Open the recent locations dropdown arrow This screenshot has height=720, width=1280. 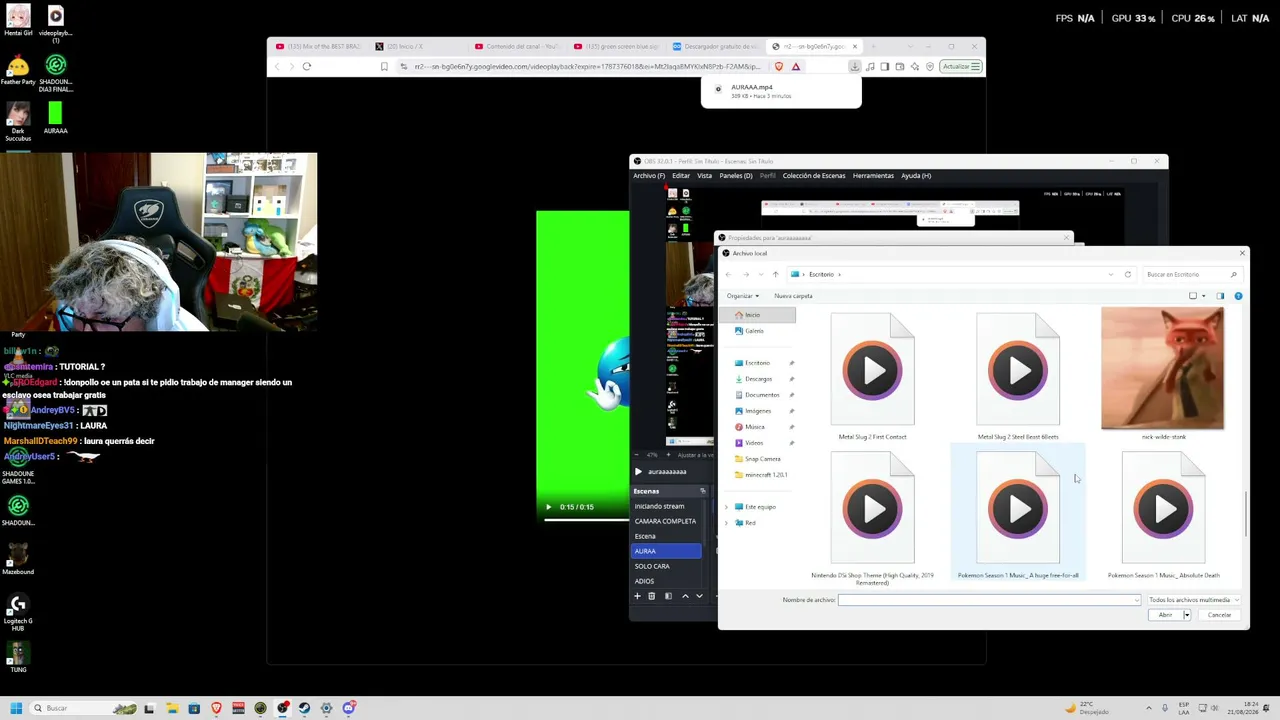point(760,274)
